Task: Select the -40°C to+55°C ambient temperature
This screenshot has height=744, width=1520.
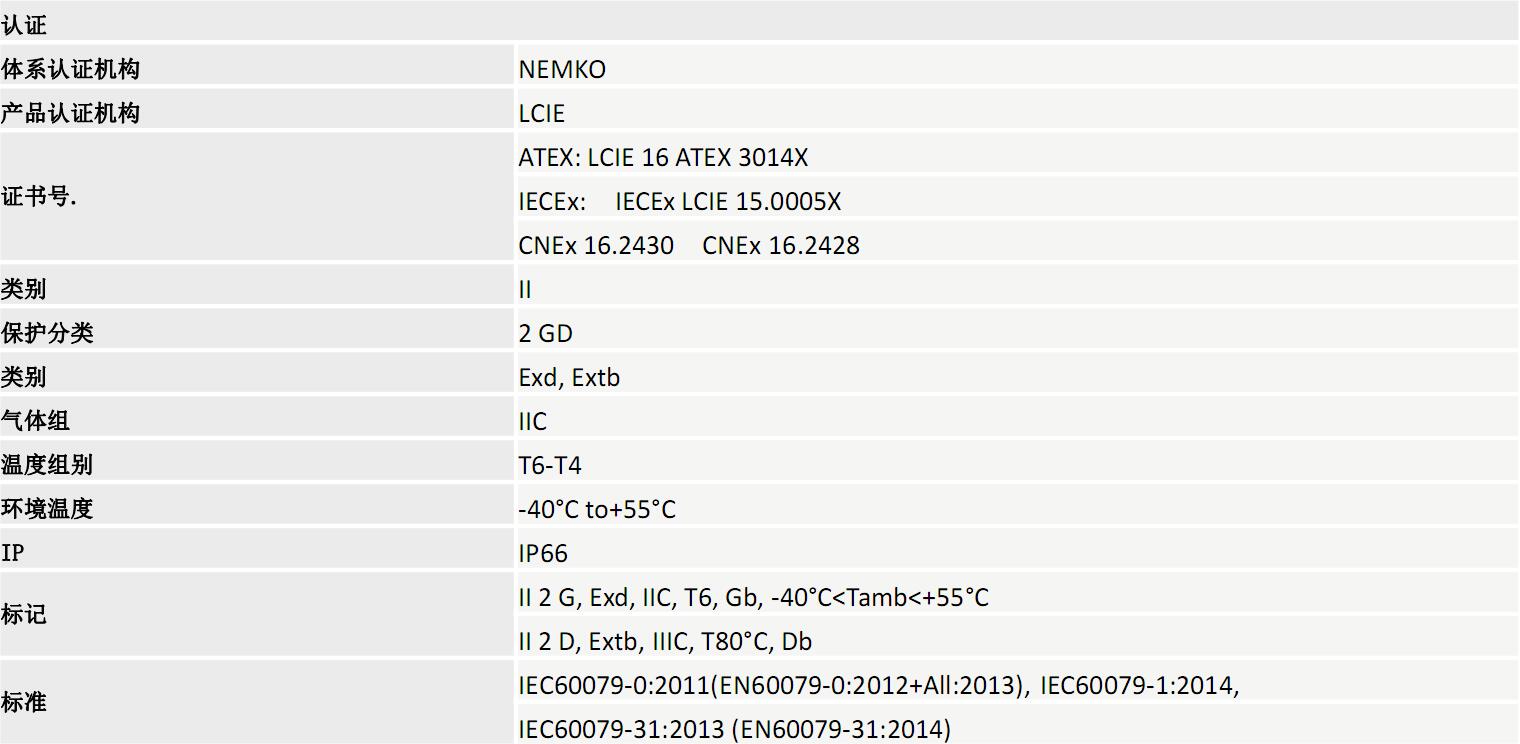Action: [x=597, y=509]
